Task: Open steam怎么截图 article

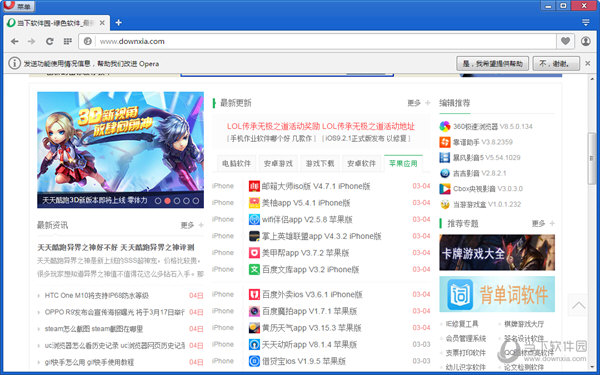Action: coord(94,329)
